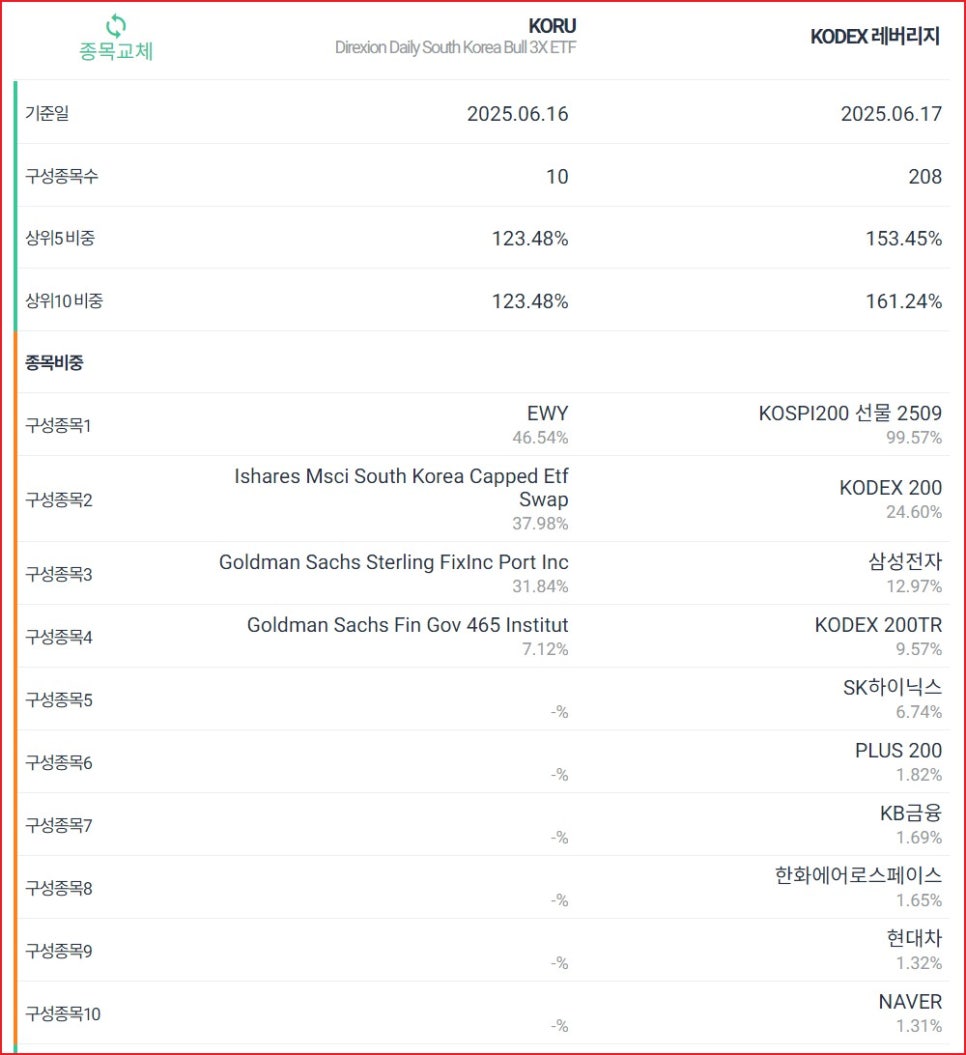Select Goldman Sachs Sterling FixInc Port Inc

[393, 562]
